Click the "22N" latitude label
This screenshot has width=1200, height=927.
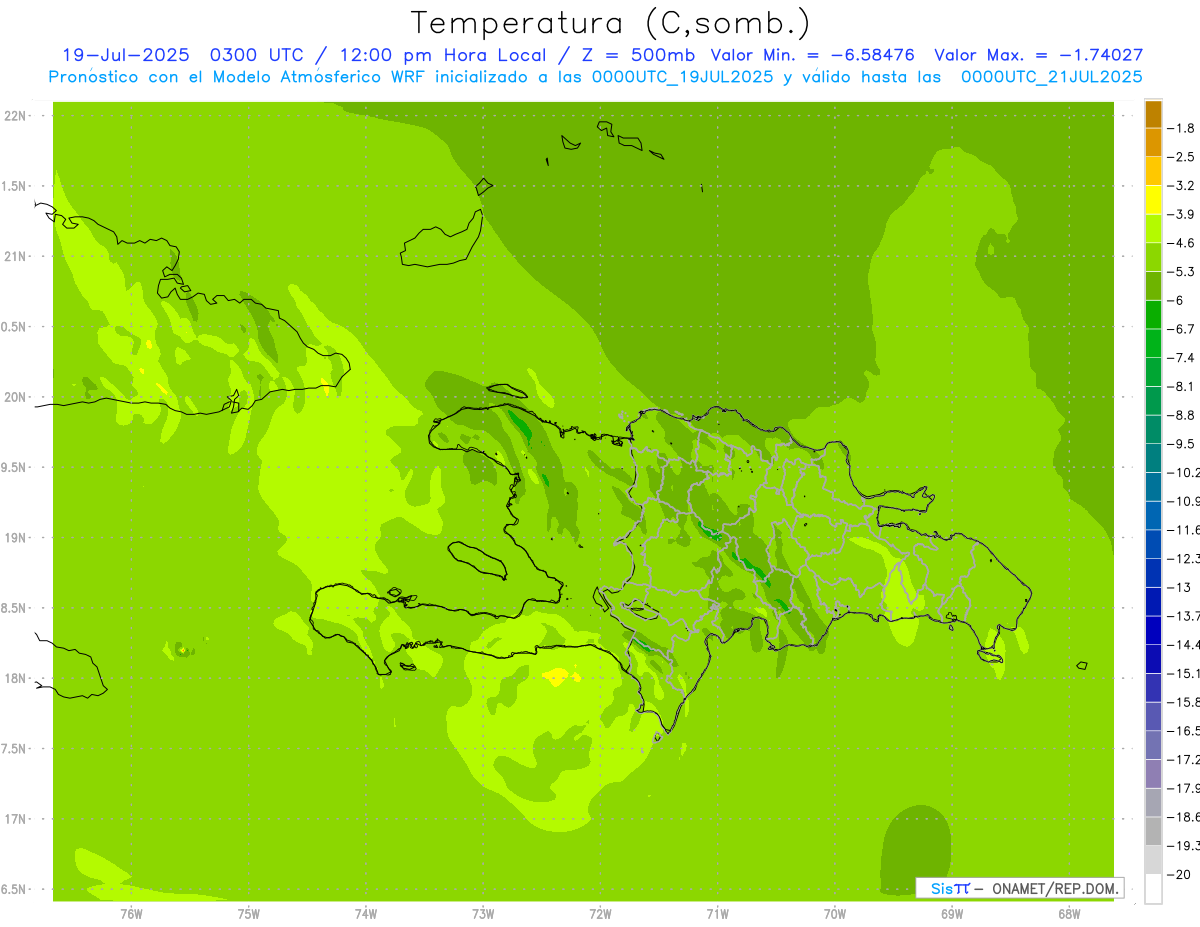click(x=16, y=116)
